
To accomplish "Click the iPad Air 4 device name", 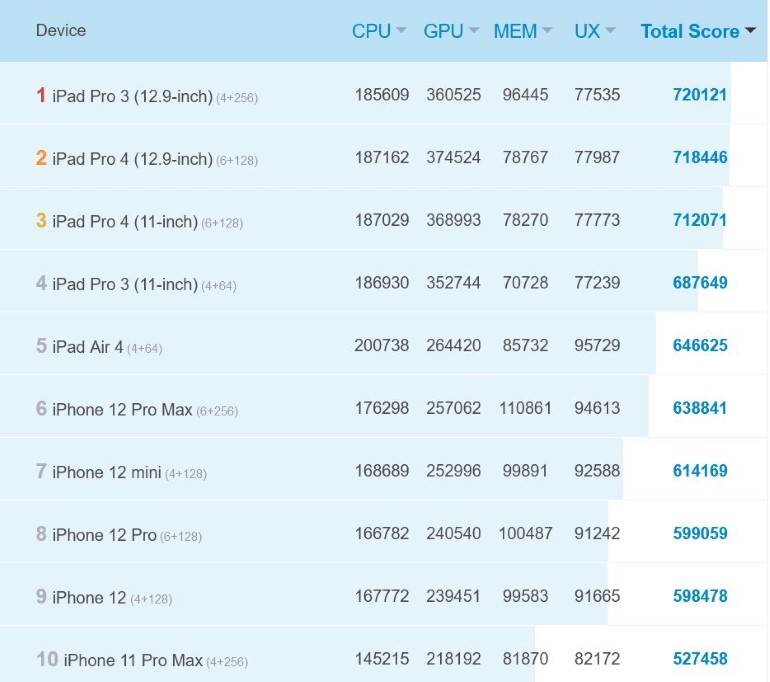I will (x=88, y=347).
